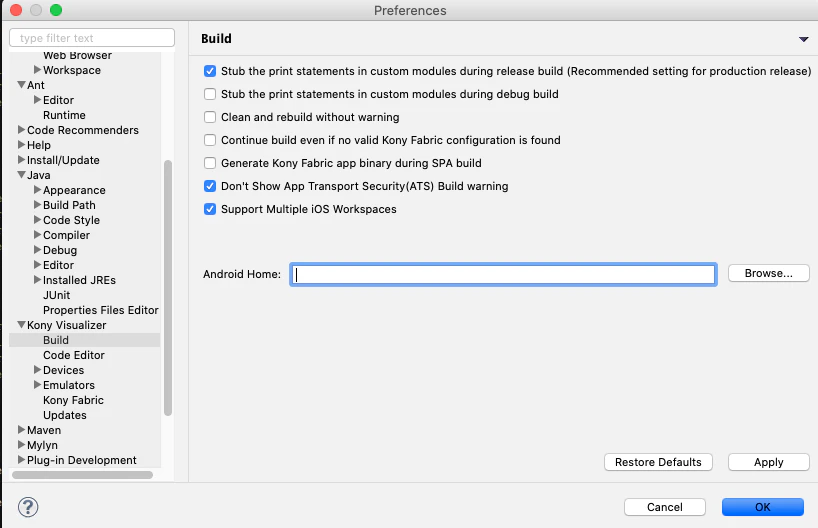Enable stub print statements during debug build
Image resolution: width=818 pixels, height=528 pixels.
point(210,94)
